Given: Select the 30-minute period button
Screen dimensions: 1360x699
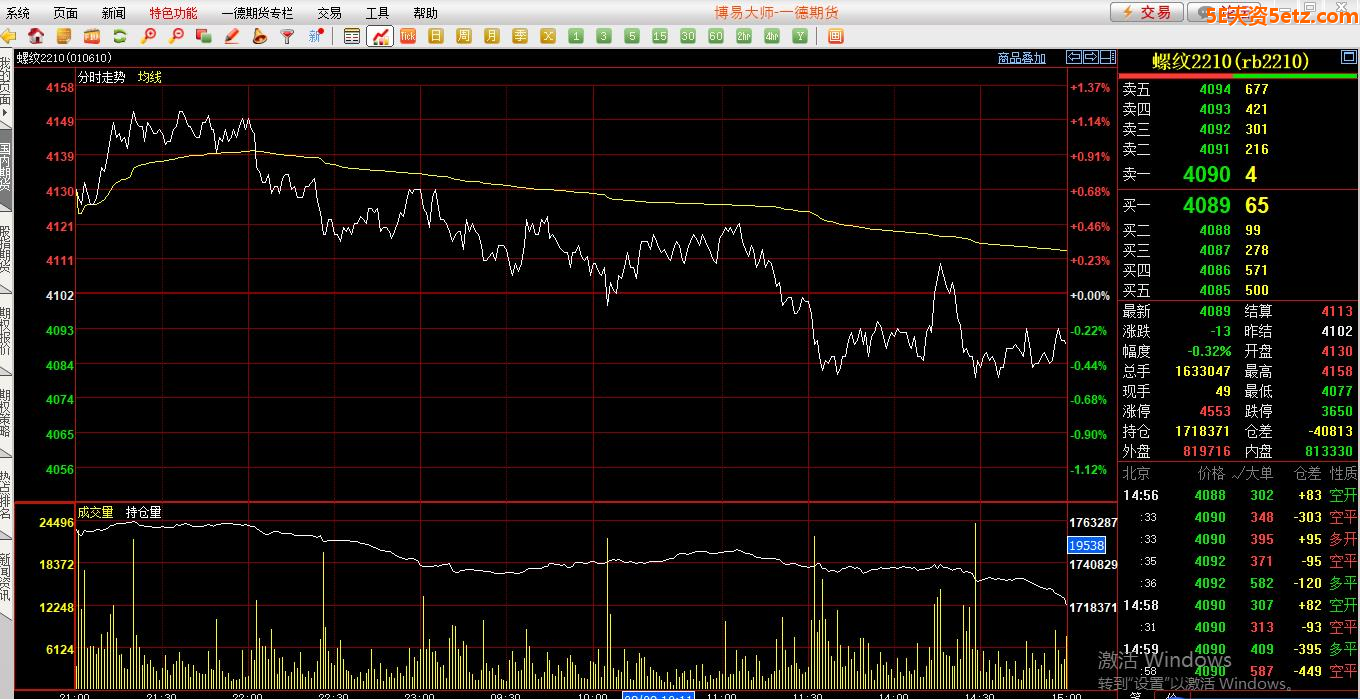Looking at the screenshot, I should 688,36.
